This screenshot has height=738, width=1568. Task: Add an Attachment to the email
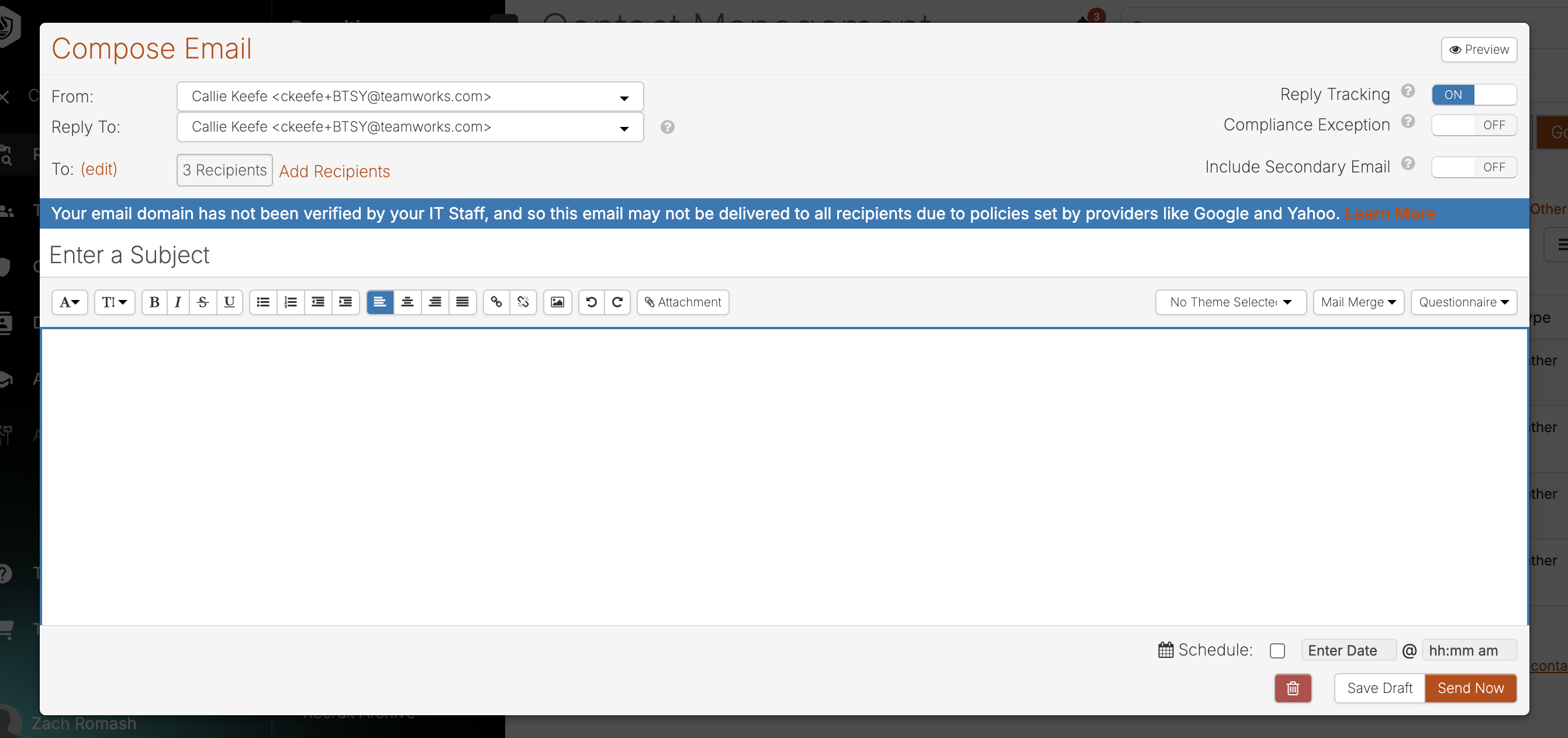pos(683,302)
